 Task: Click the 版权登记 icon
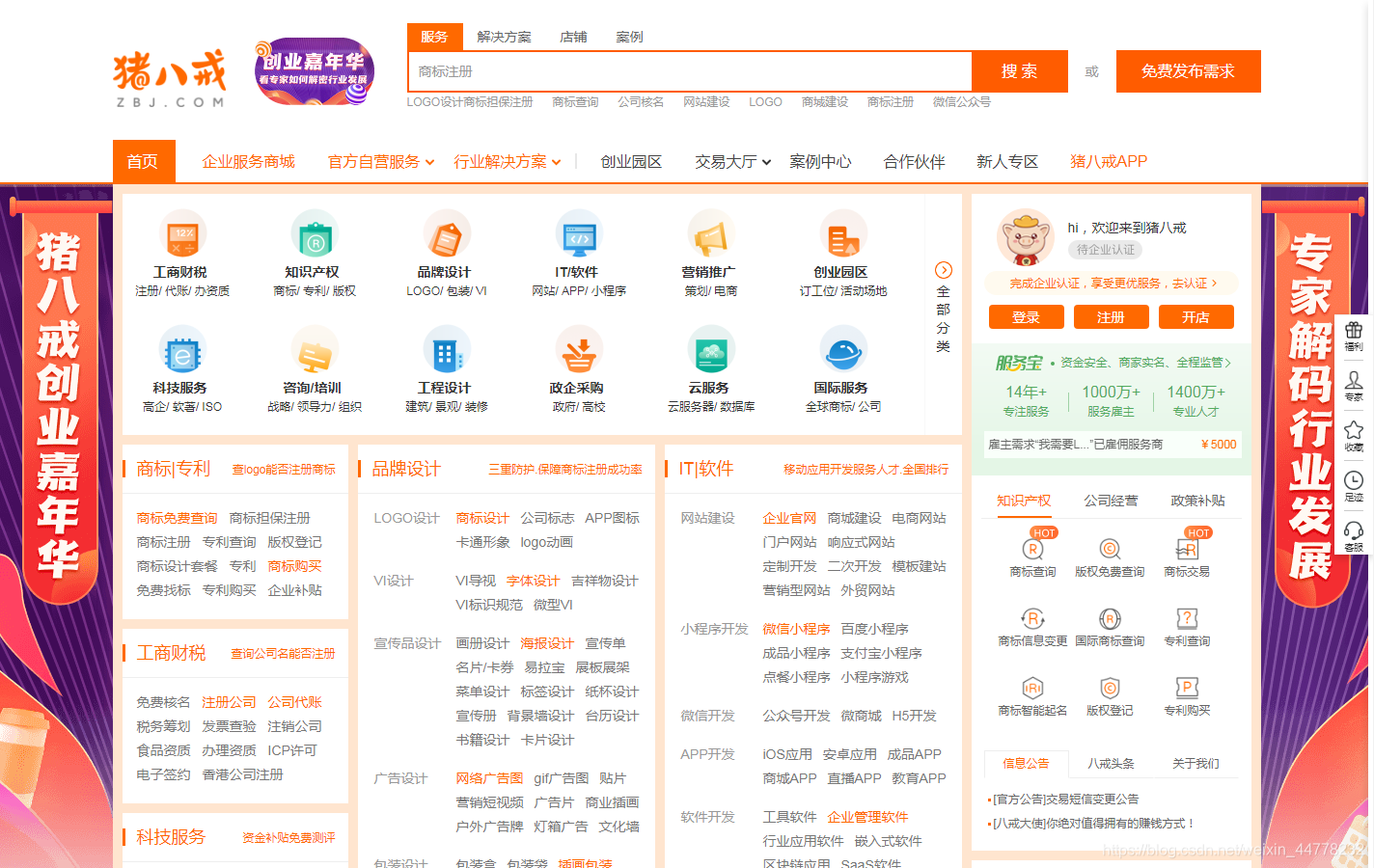pos(1110,688)
